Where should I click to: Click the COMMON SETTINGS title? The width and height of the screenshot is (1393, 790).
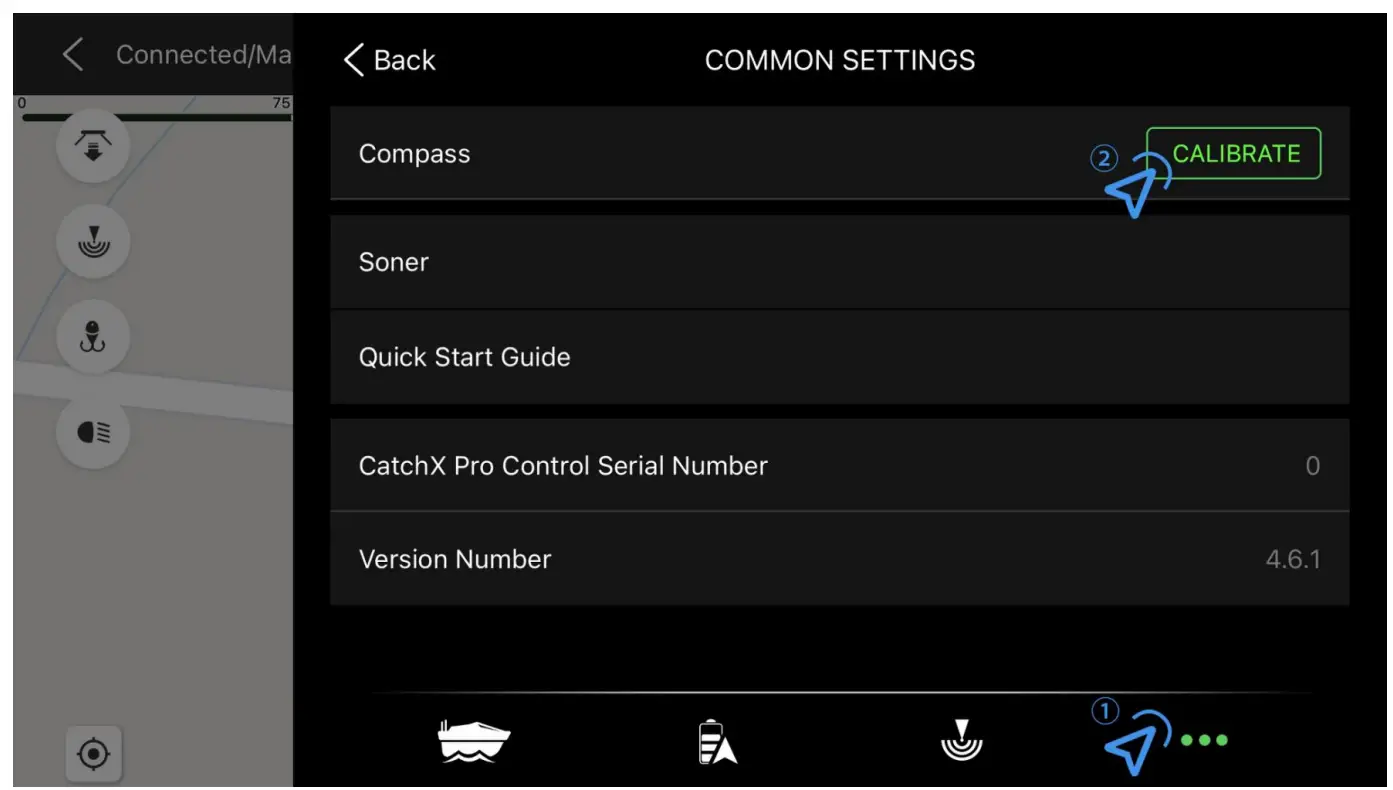[840, 60]
